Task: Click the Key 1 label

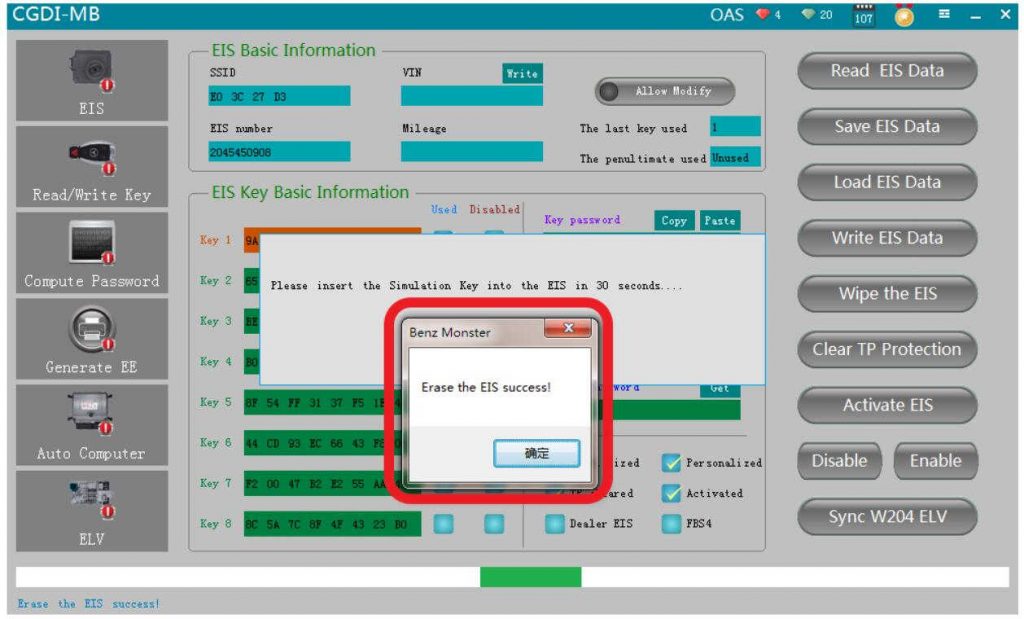Action: [216, 240]
